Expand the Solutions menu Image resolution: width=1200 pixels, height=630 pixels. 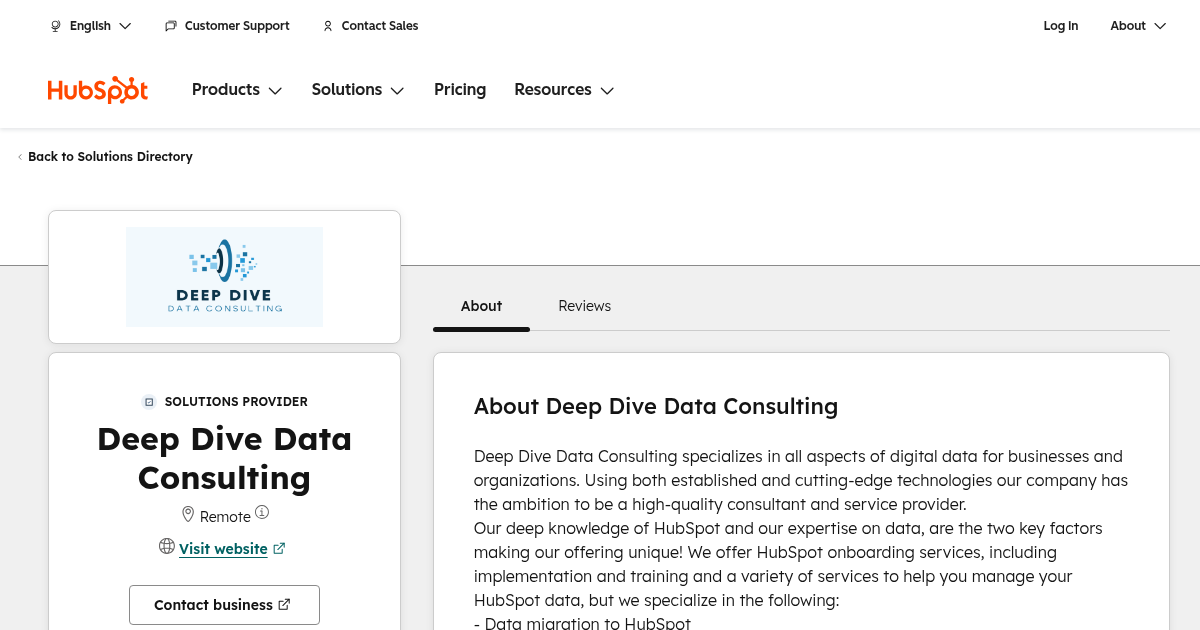pos(358,90)
